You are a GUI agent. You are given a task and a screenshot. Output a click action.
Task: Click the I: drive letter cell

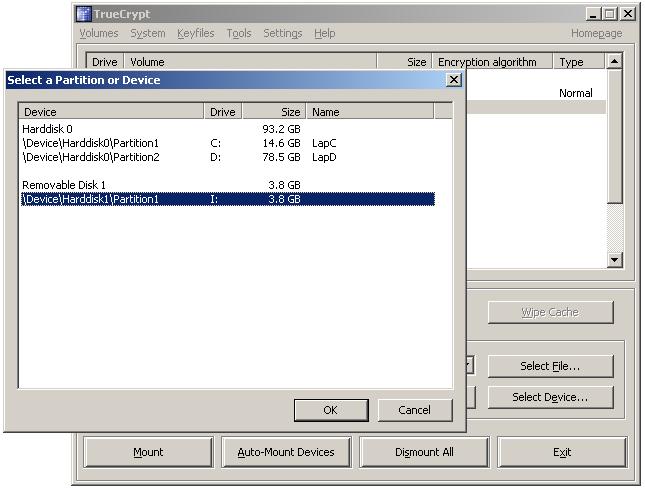(214, 199)
